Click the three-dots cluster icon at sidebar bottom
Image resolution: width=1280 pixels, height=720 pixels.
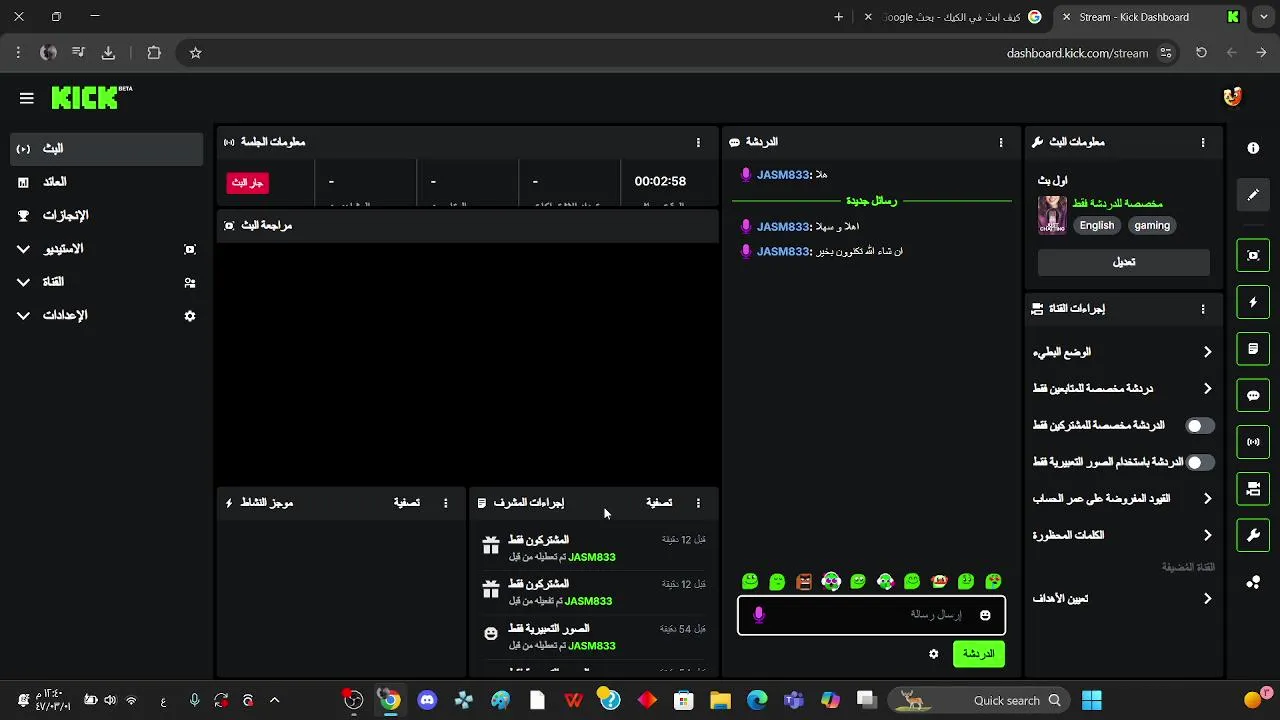pos(1253,582)
